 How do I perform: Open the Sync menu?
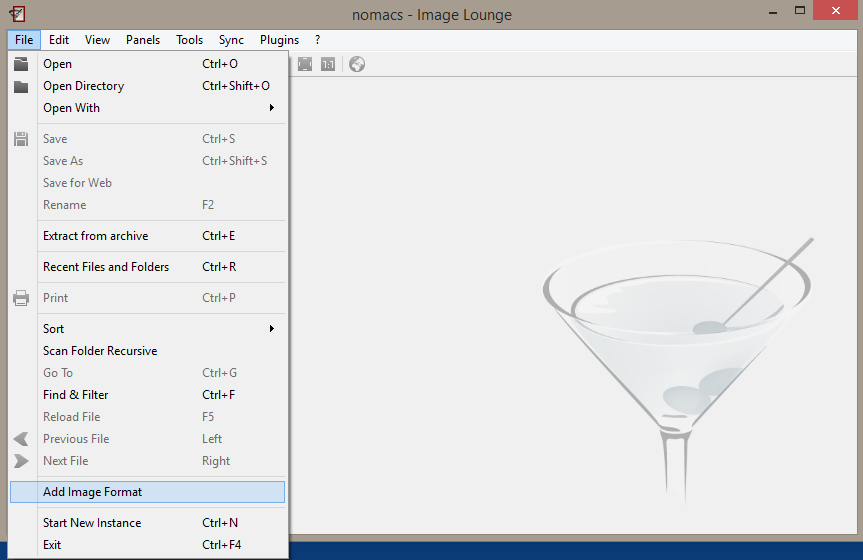[231, 40]
